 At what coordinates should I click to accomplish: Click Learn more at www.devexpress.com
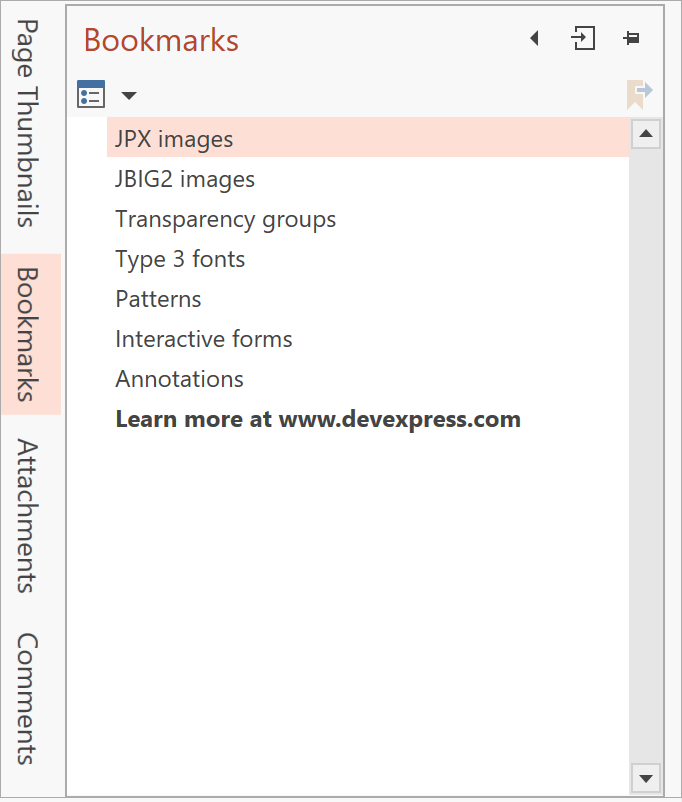(318, 419)
